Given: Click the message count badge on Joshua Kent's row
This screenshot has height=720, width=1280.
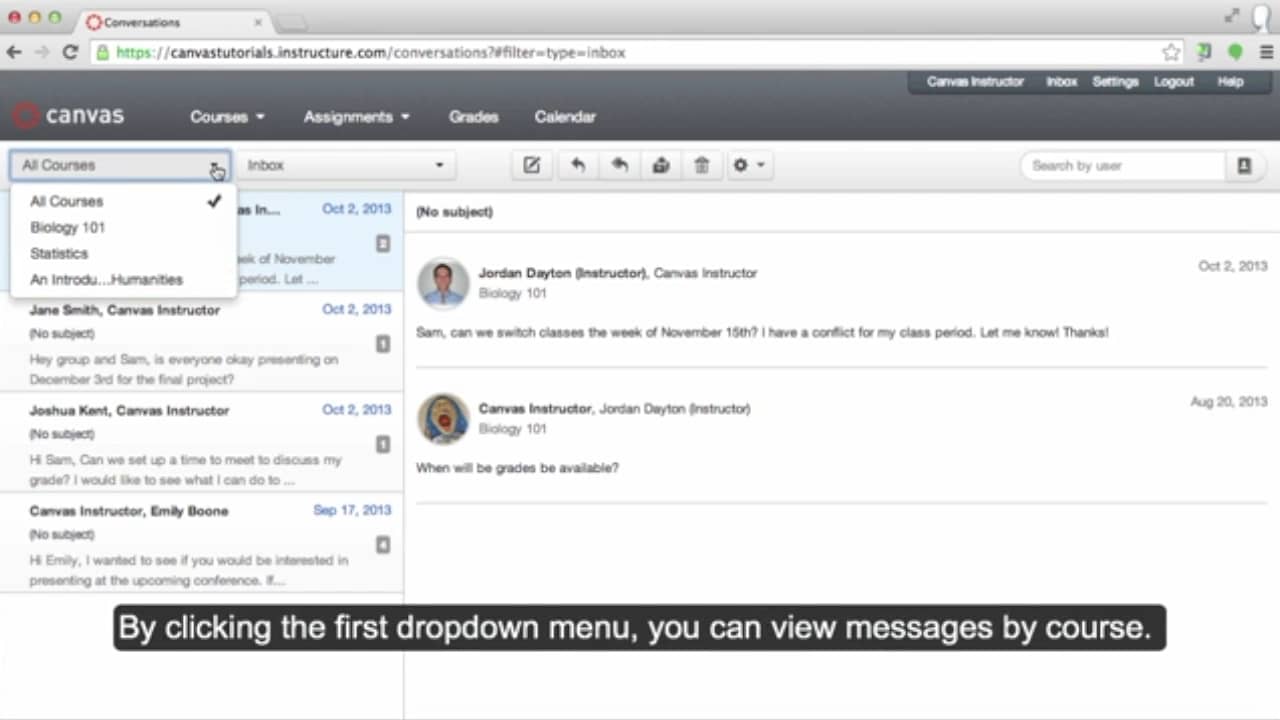Looking at the screenshot, I should [x=383, y=444].
